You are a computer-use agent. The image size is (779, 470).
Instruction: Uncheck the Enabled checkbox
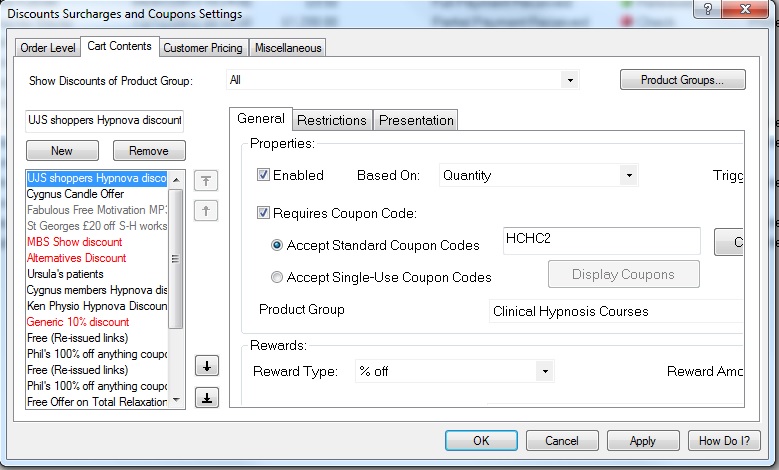(264, 175)
